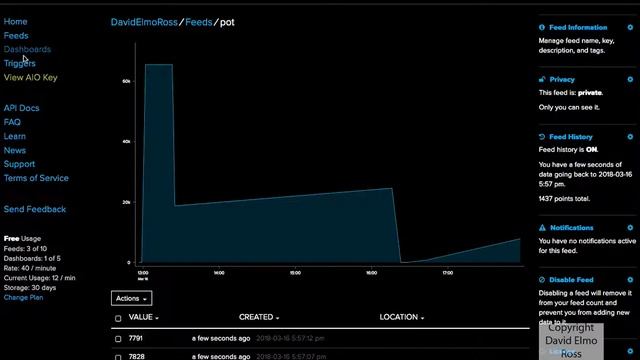640x360 pixels.
Task: Open Feed Information gear settings
Action: coord(630,27)
